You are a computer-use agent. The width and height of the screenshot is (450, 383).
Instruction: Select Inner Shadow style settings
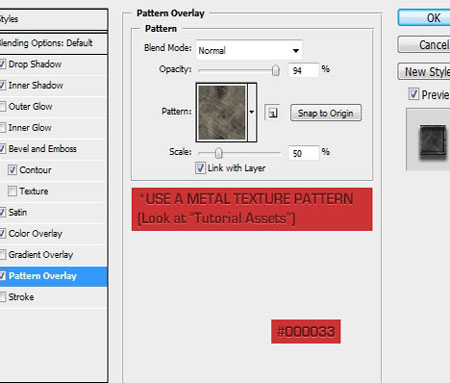click(x=36, y=85)
